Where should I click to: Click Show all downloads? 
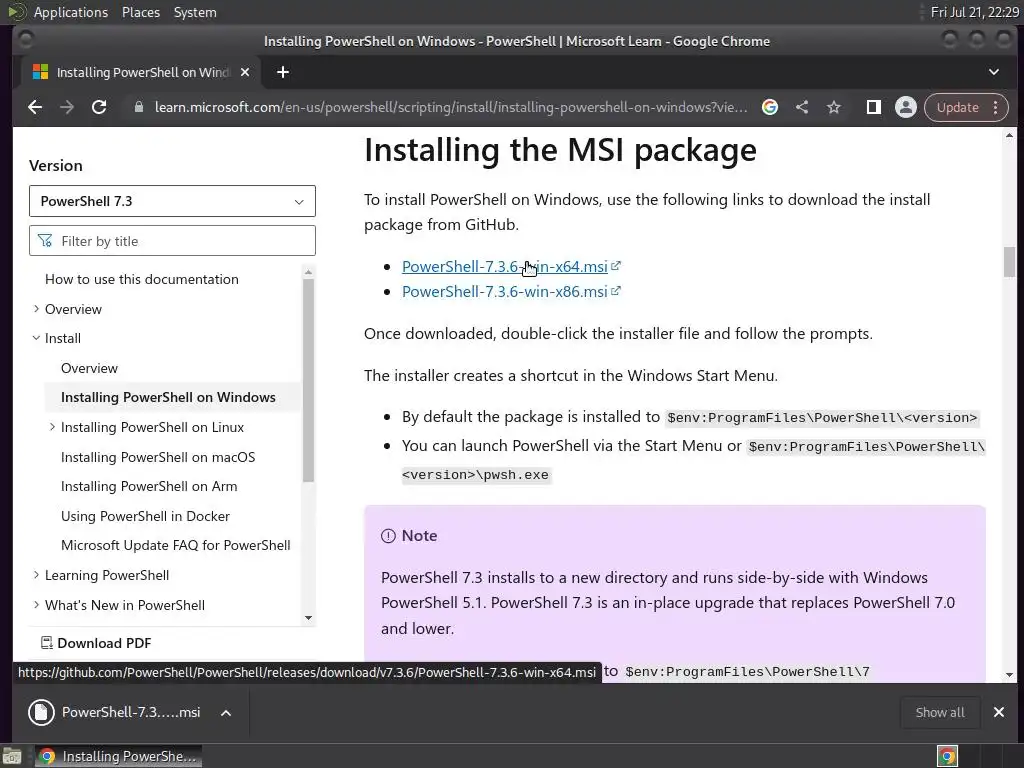pyautogui.click(x=940, y=712)
